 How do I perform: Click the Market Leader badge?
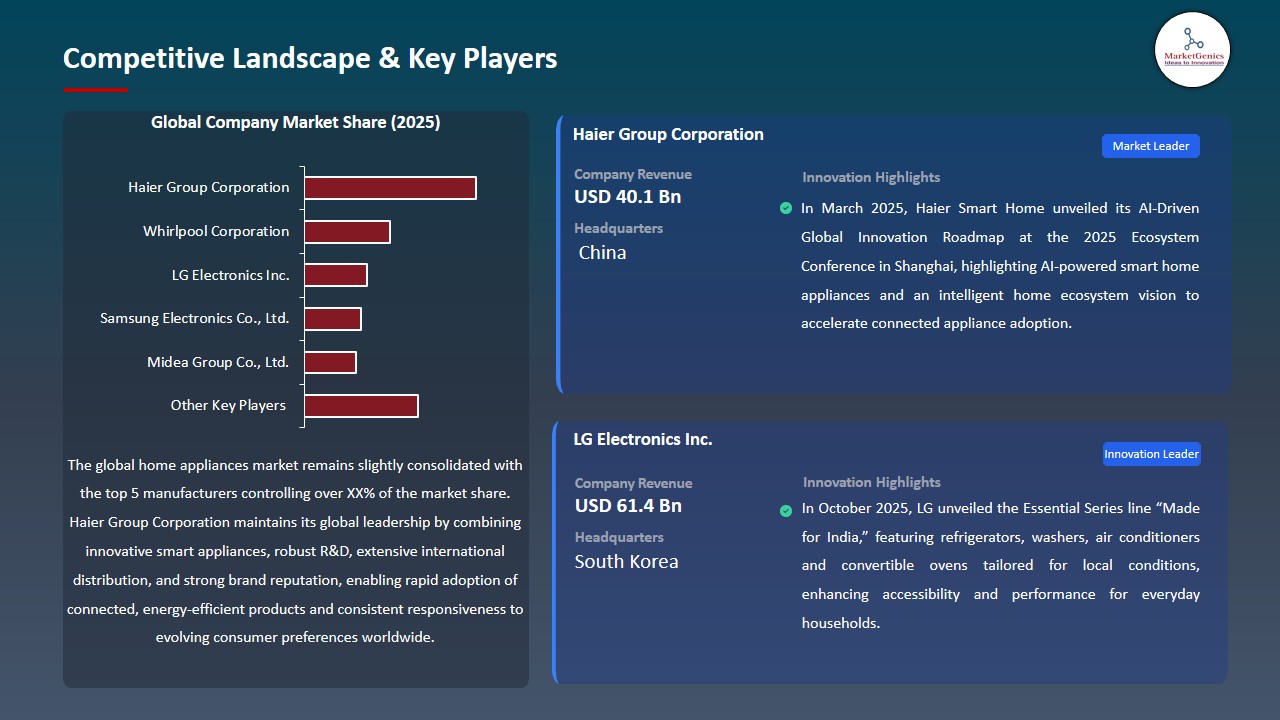coord(1150,145)
